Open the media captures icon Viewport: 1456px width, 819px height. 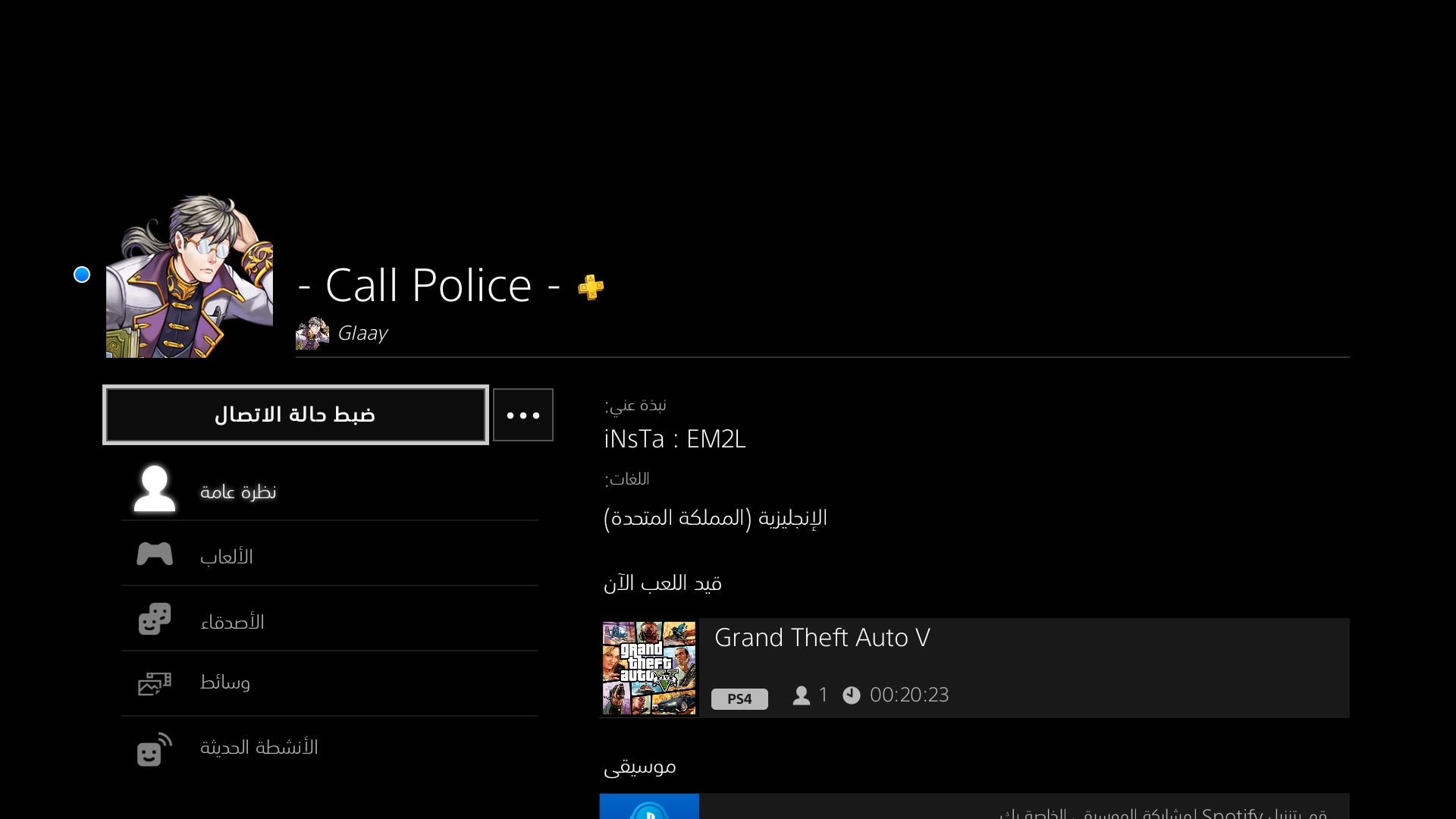click(x=155, y=683)
